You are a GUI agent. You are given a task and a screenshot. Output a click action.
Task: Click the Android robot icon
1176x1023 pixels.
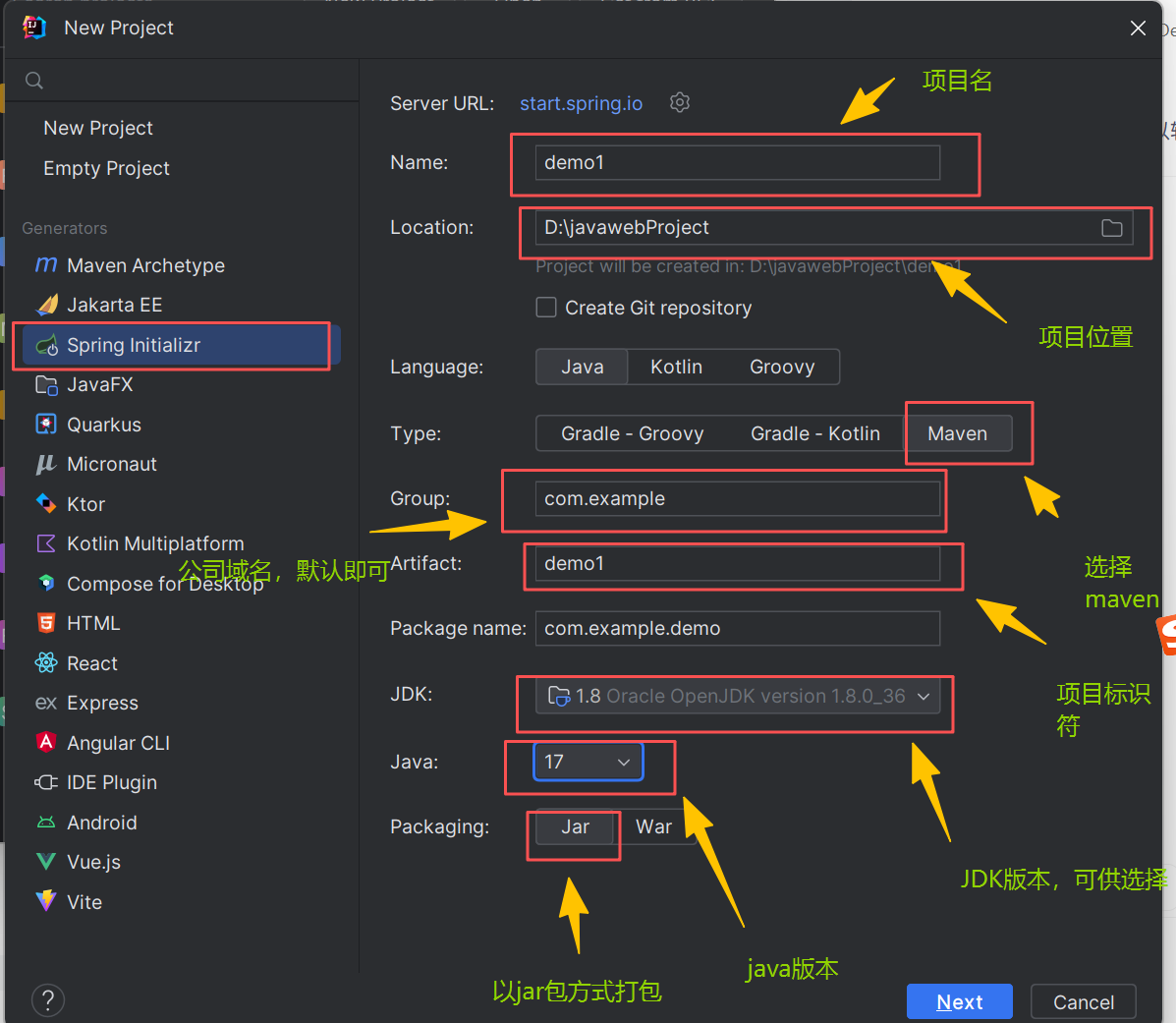tap(46, 823)
